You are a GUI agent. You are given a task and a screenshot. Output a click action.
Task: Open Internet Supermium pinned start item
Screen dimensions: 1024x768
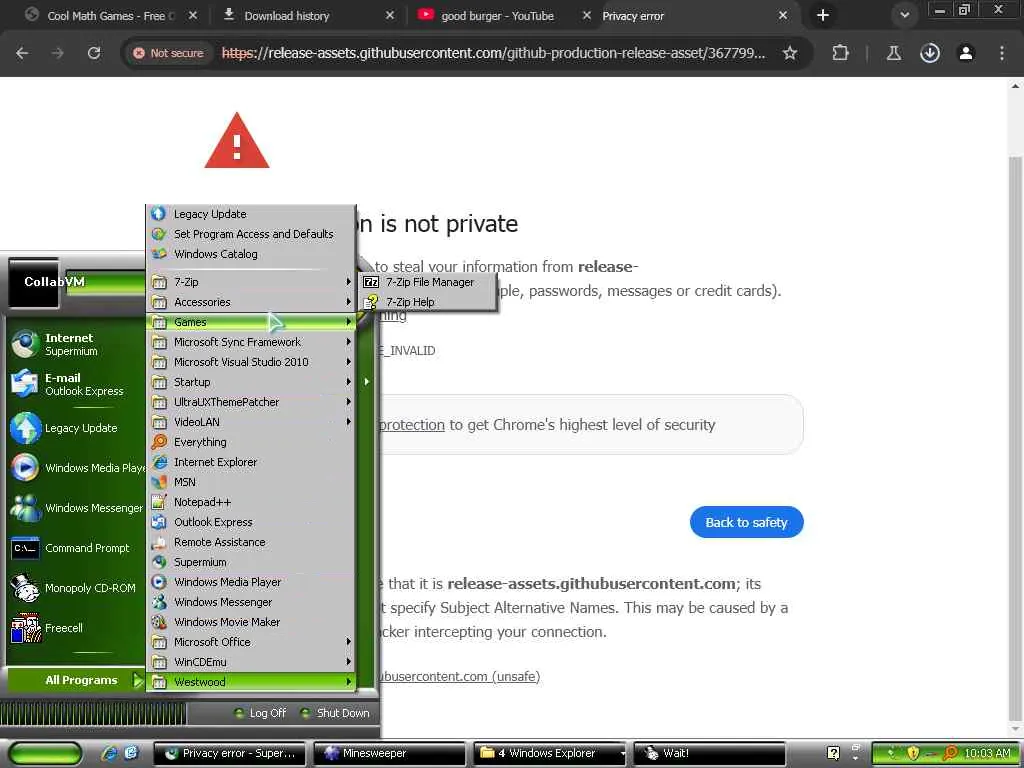(x=75, y=344)
